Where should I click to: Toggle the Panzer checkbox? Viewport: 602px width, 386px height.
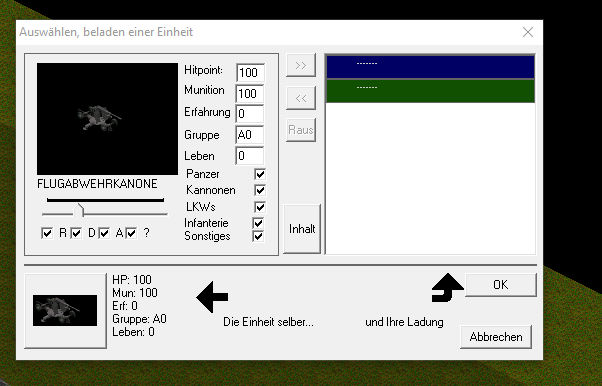tap(260, 174)
